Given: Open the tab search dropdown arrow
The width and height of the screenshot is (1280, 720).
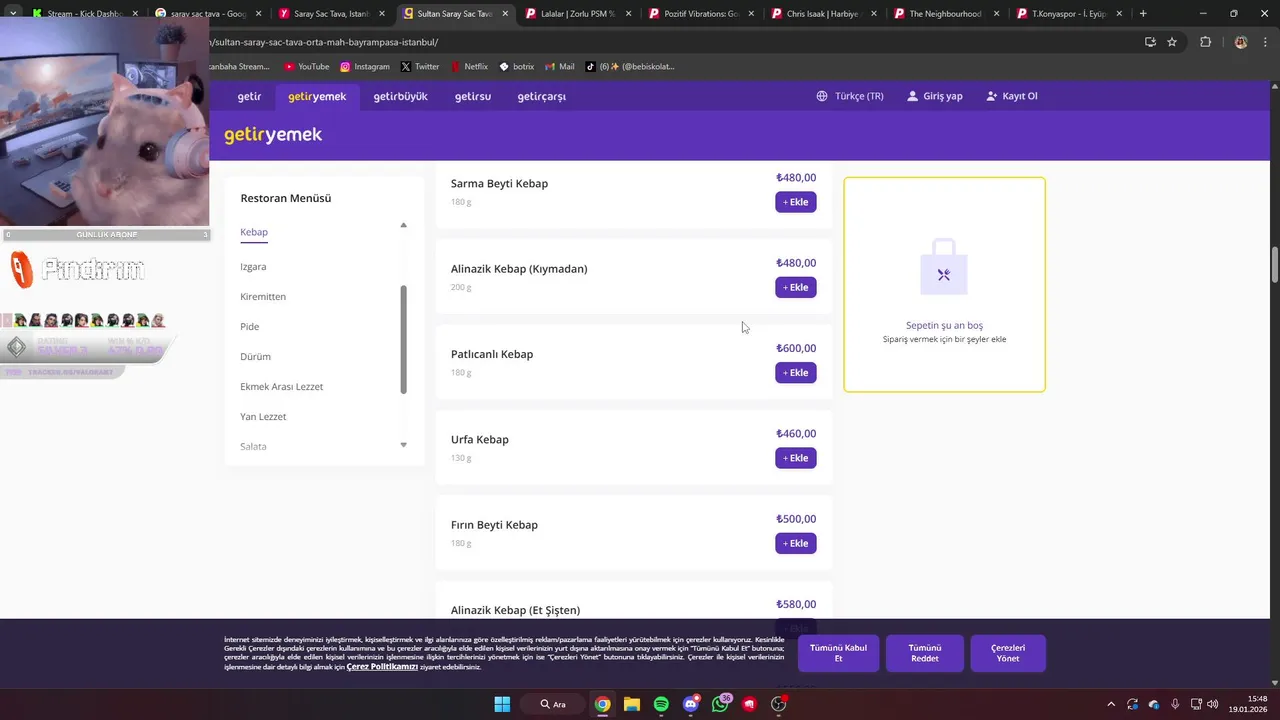Looking at the screenshot, I should pyautogui.click(x=12, y=14).
